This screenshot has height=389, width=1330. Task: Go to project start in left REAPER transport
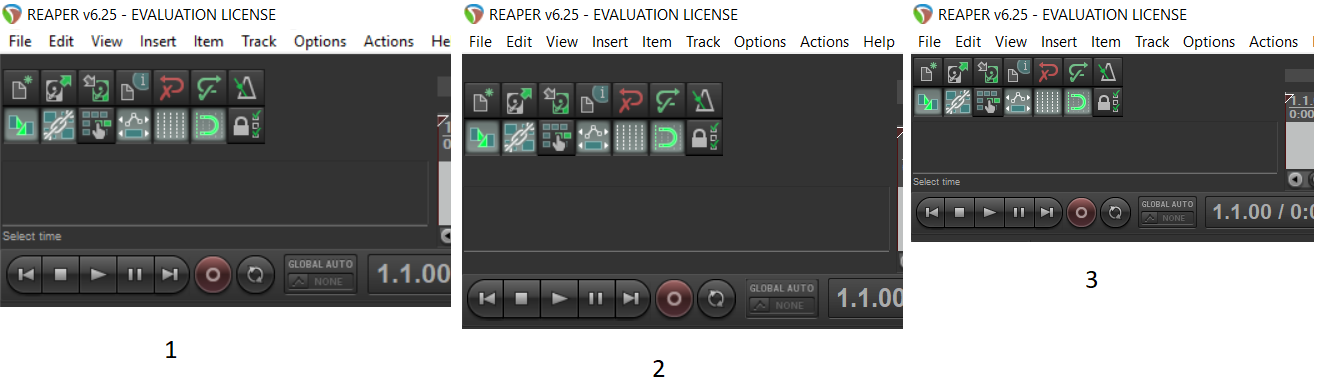tap(25, 274)
